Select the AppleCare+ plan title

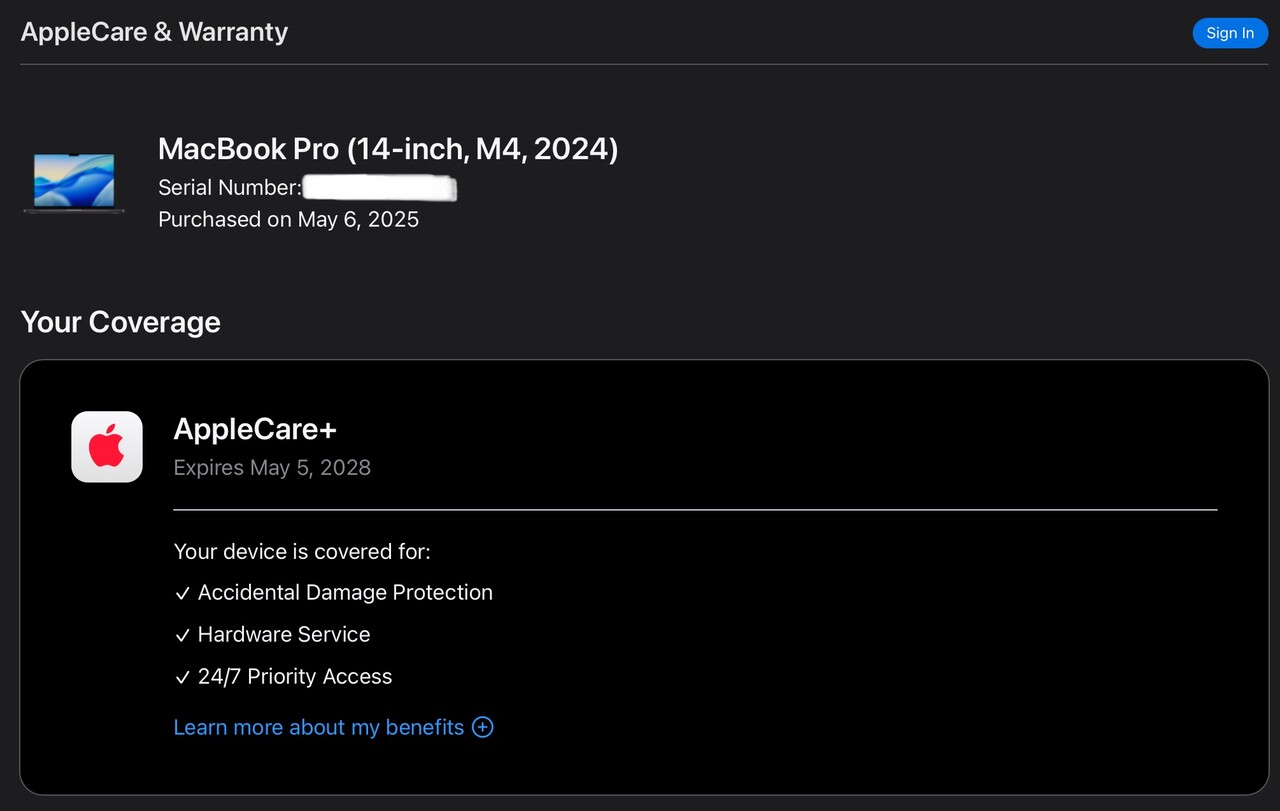point(255,429)
